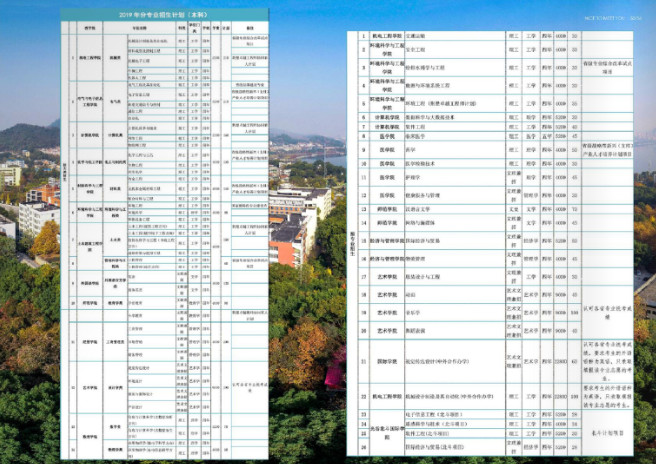656x464 pixels.
Task: Select major '给排水科学与工程' in row 3
Action: (425, 67)
